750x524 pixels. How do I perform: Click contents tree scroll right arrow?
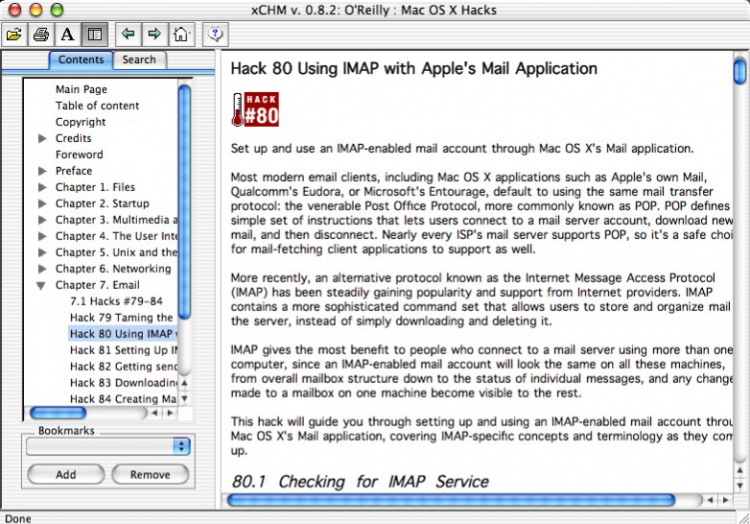point(170,413)
